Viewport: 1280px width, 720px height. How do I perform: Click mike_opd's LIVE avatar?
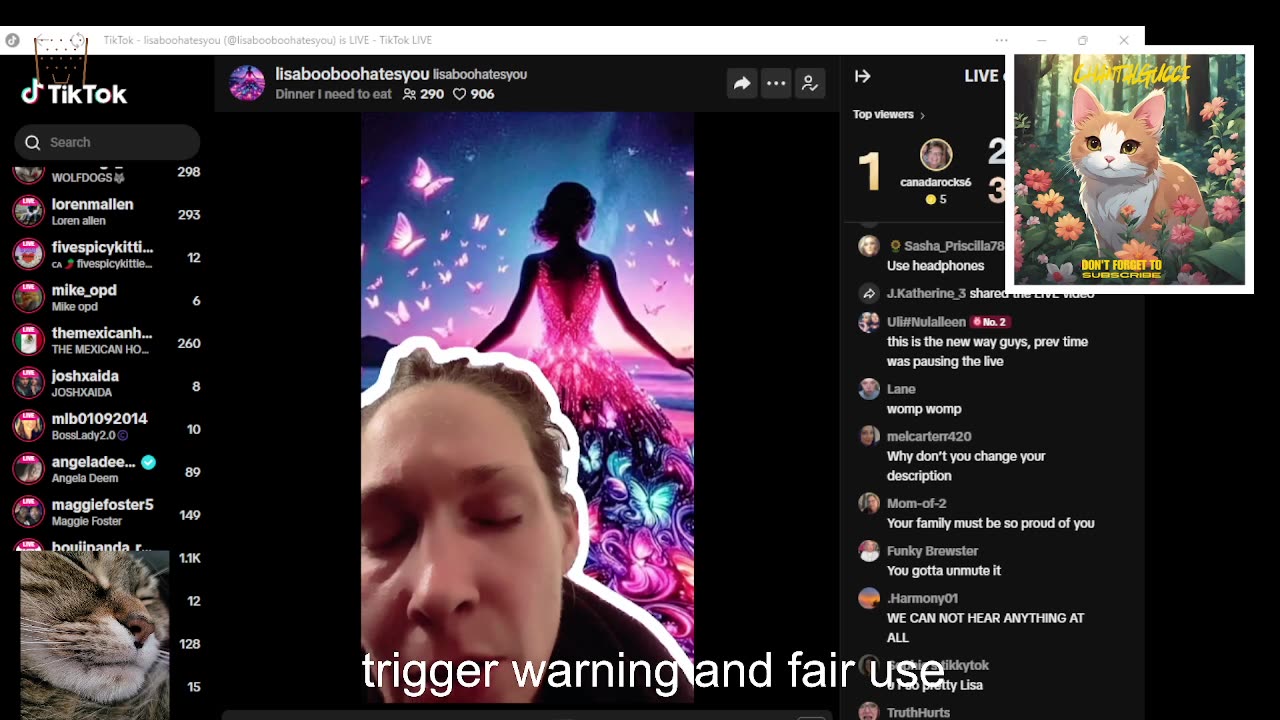(29, 297)
